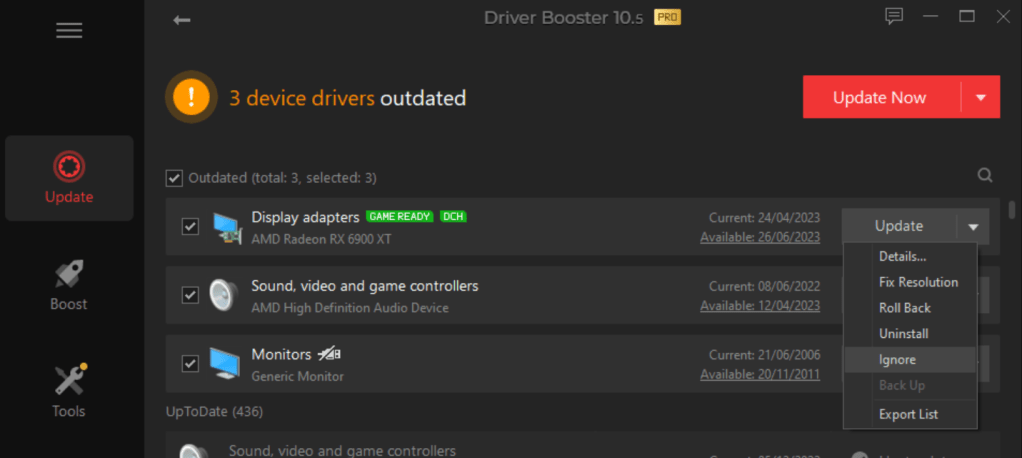This screenshot has height=458, width=1022.
Task: Click the icon beside Monitors label
Action: click(329, 354)
